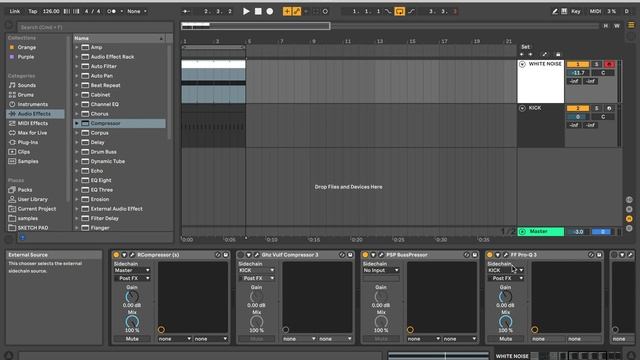Toggle the Loop switch in transport
Viewport: 640px width, 360px height.
pos(400,11)
